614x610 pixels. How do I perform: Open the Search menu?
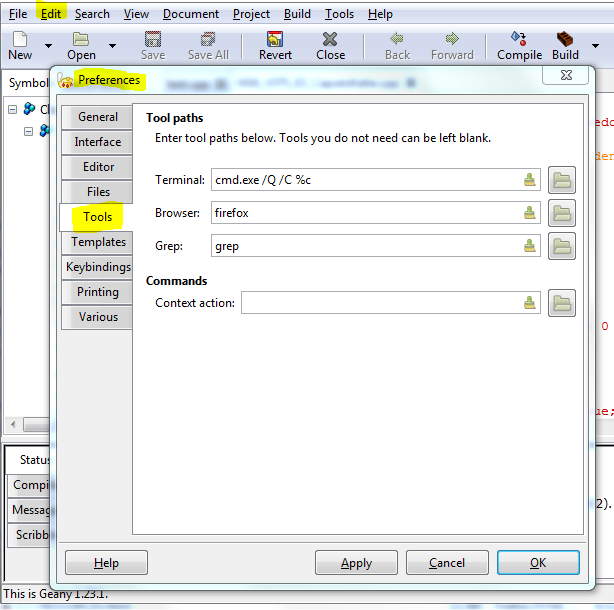pos(92,14)
